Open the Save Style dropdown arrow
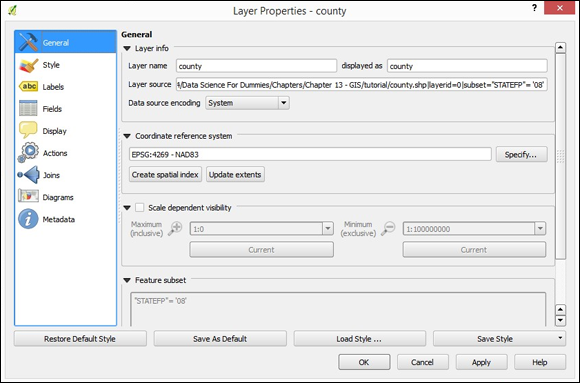The height and width of the screenshot is (383, 580). (x=560, y=338)
